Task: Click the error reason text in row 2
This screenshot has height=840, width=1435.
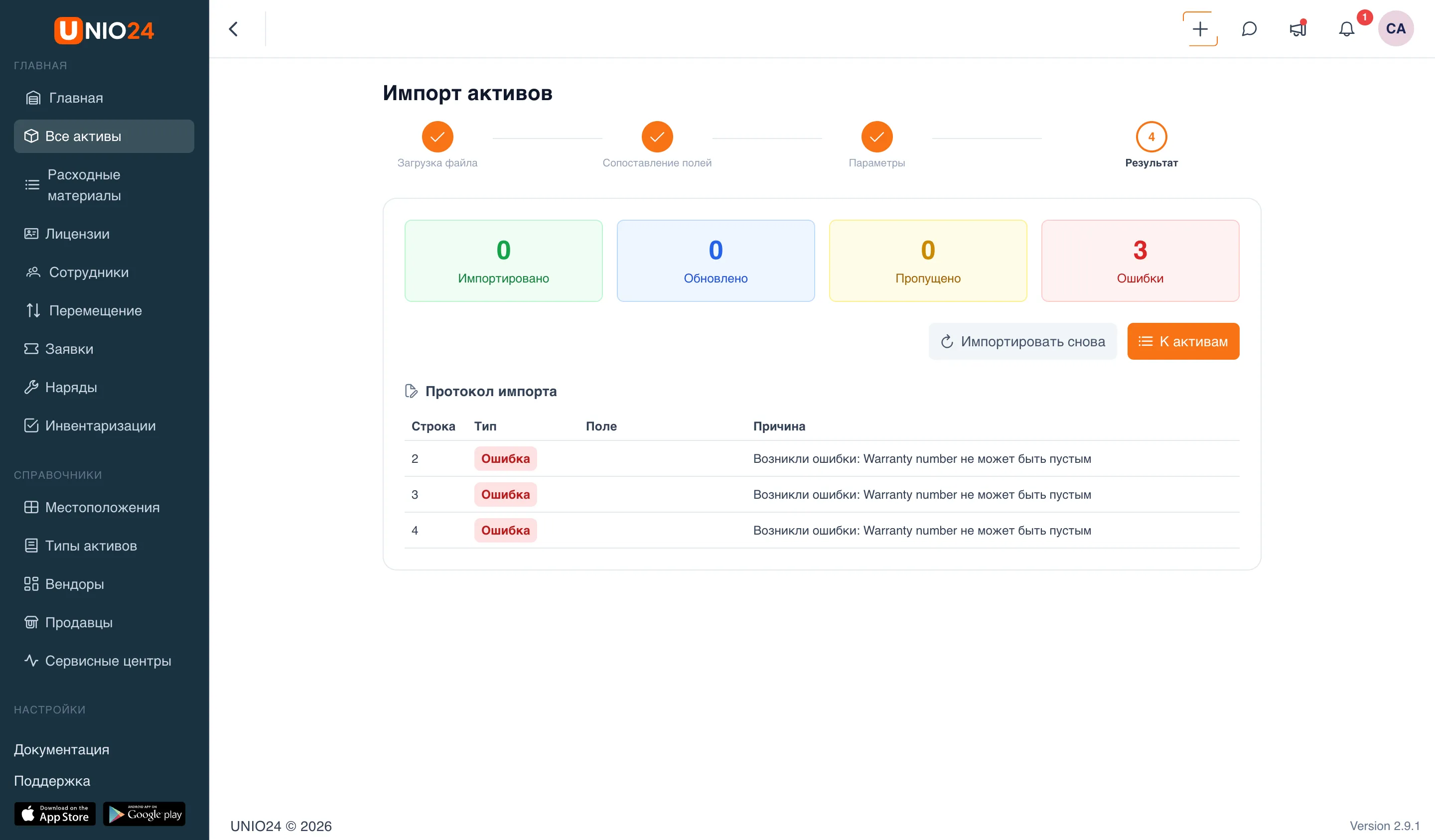Action: click(922, 458)
